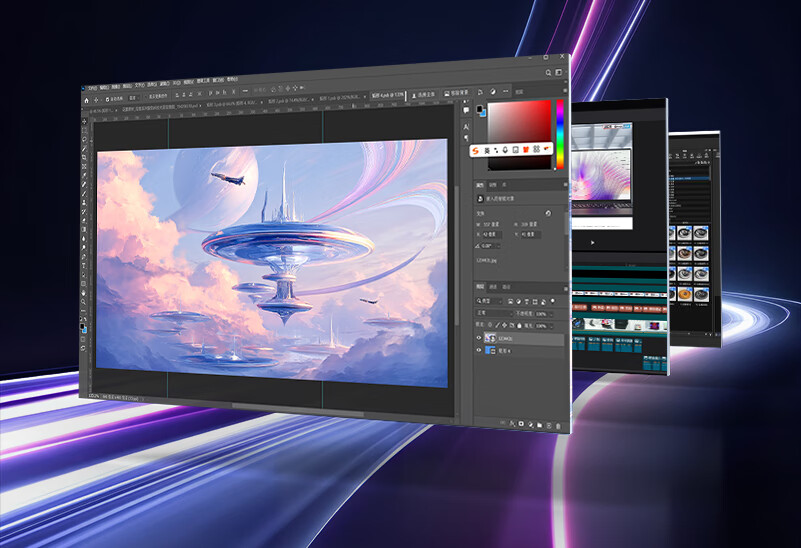801x548 pixels.
Task: Open the layer filter type dropdown
Action: tap(487, 300)
